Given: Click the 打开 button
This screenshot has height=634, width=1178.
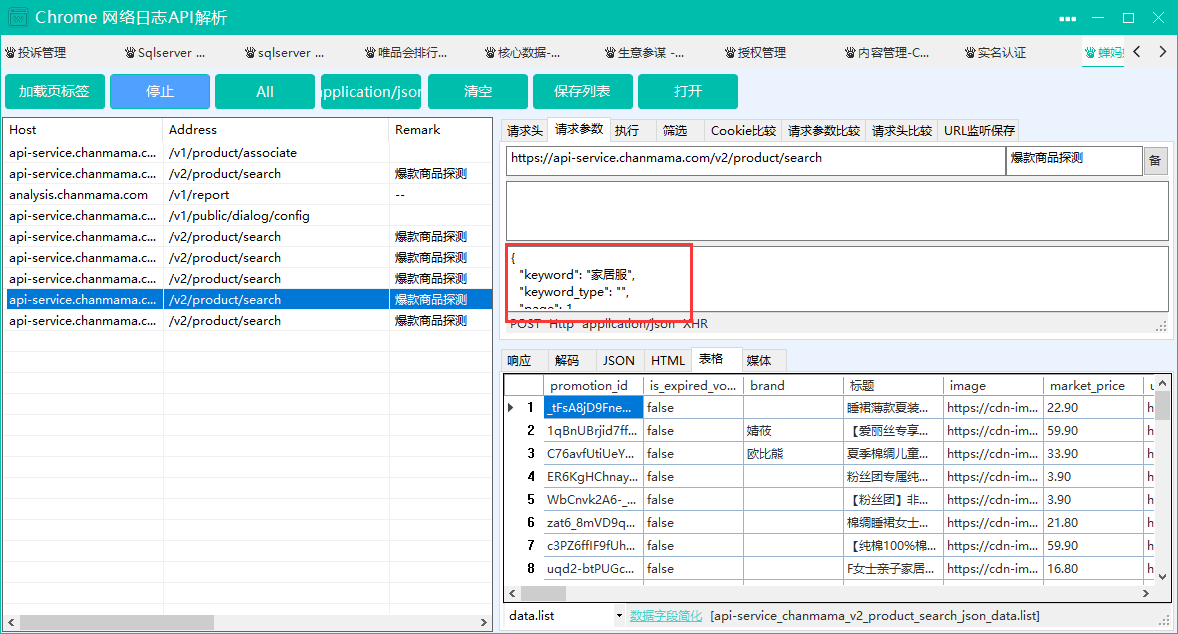Looking at the screenshot, I should pyautogui.click(x=687, y=92).
